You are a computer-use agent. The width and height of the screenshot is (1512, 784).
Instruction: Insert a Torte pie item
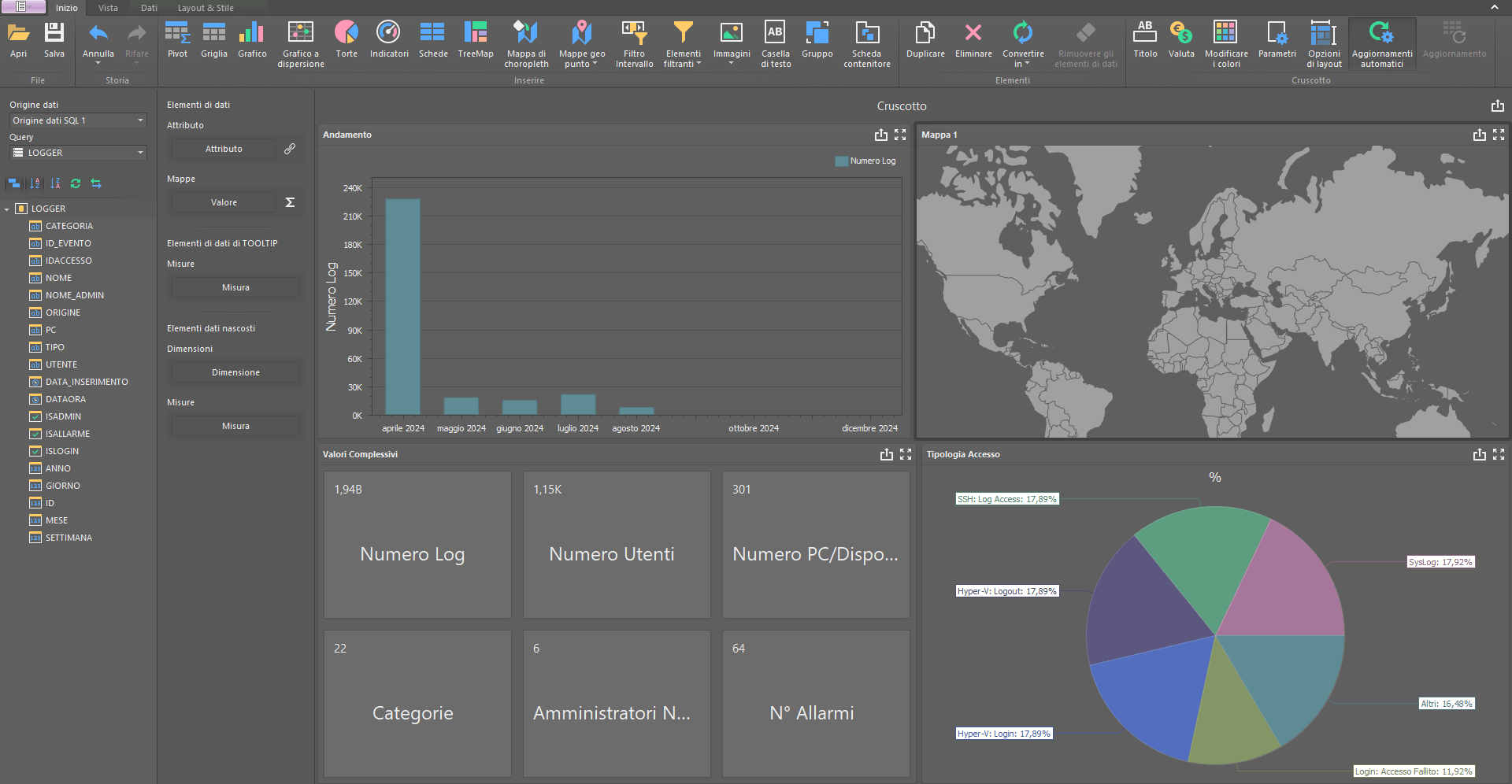coord(346,41)
